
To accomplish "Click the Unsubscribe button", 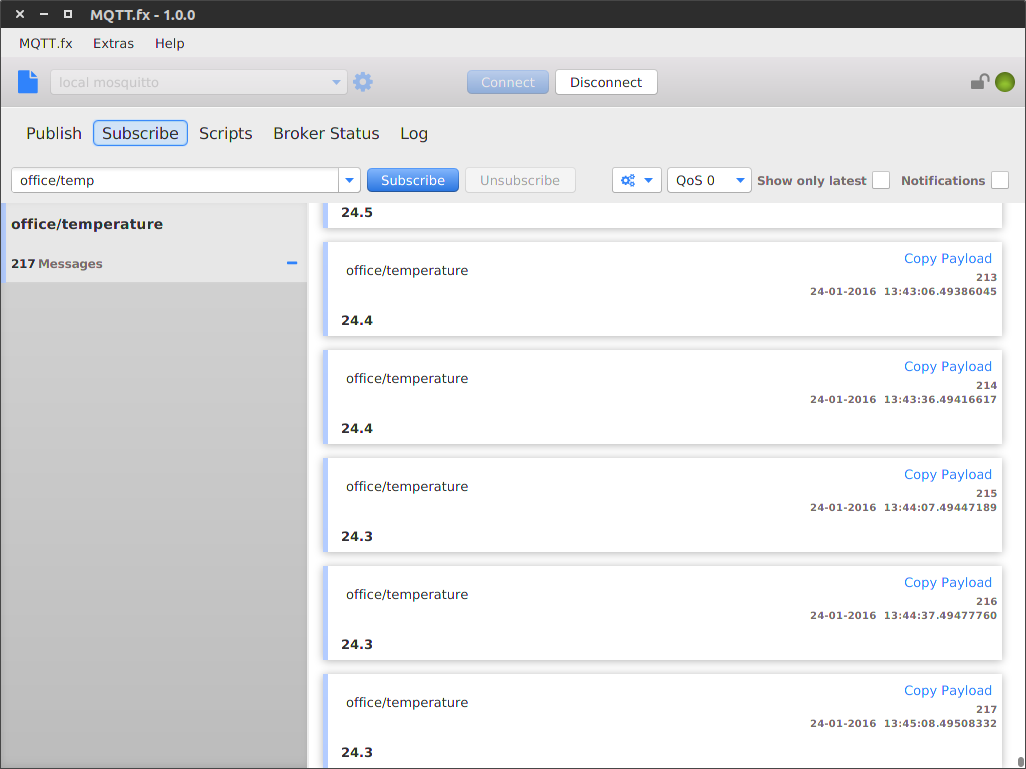I will 520,180.
